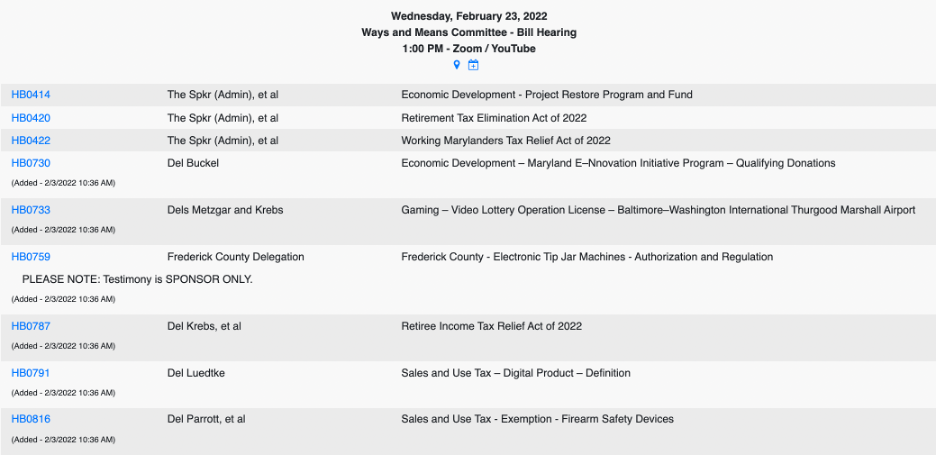The height and width of the screenshot is (456, 936).
Task: Click Frederick County Delegation sponsor text
Action: click(x=235, y=257)
